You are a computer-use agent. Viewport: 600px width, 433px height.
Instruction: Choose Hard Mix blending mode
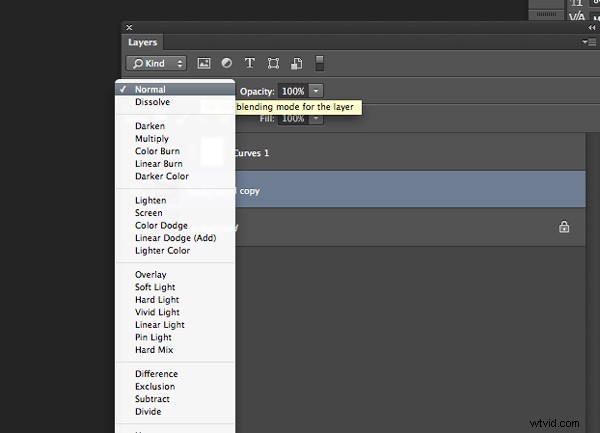(175, 350)
